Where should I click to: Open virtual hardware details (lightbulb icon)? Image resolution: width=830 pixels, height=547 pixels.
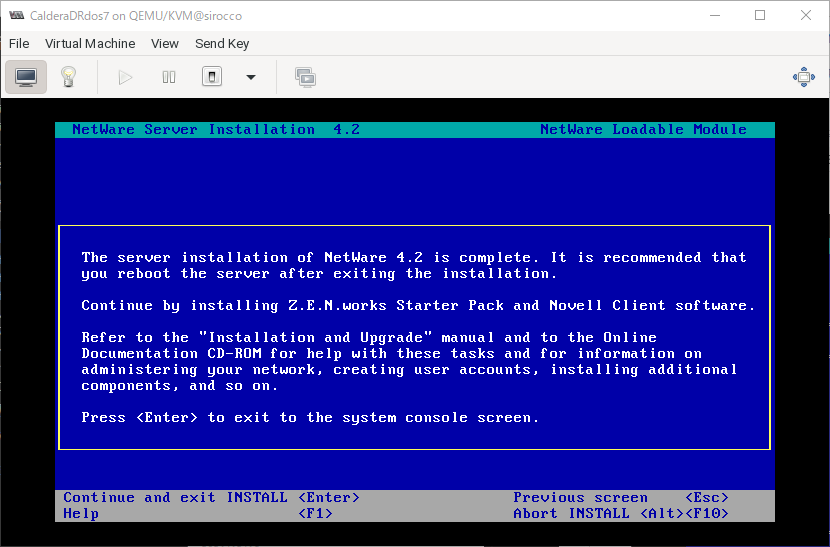tap(68, 77)
